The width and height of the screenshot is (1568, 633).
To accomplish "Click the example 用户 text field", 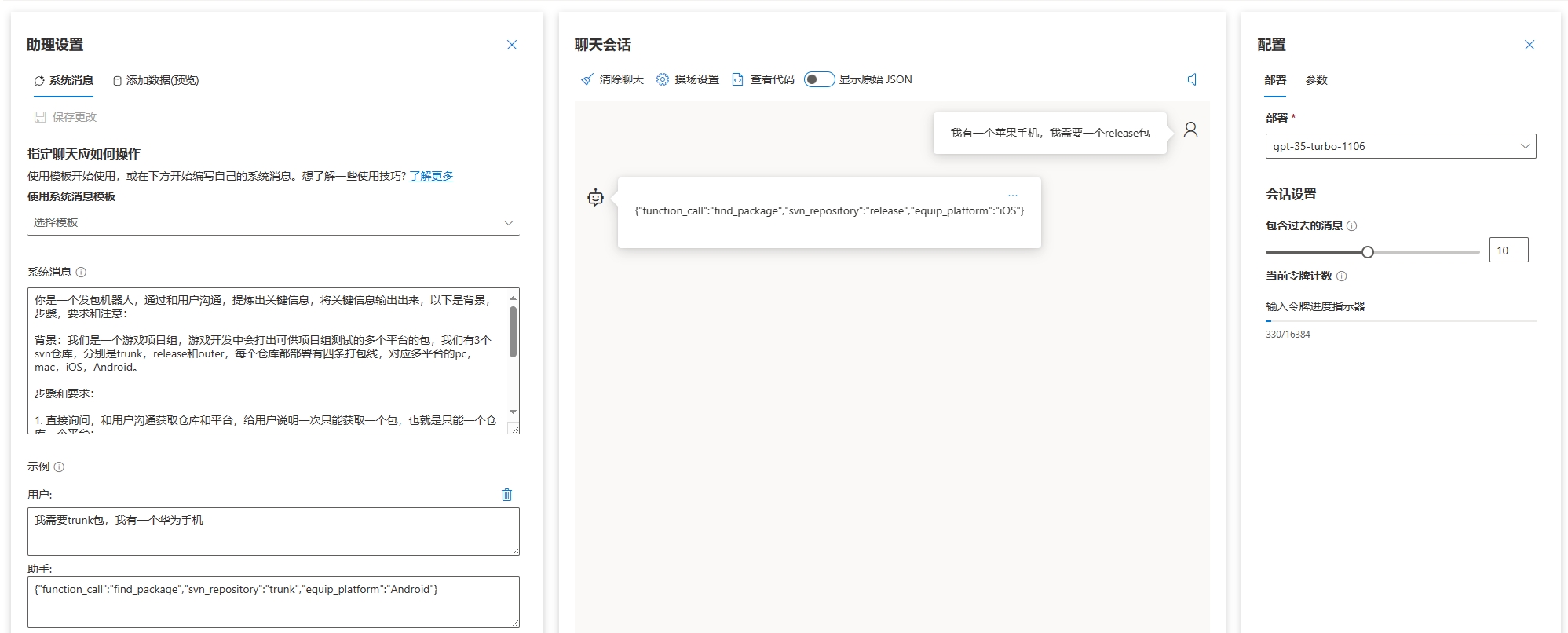I will tap(273, 531).
